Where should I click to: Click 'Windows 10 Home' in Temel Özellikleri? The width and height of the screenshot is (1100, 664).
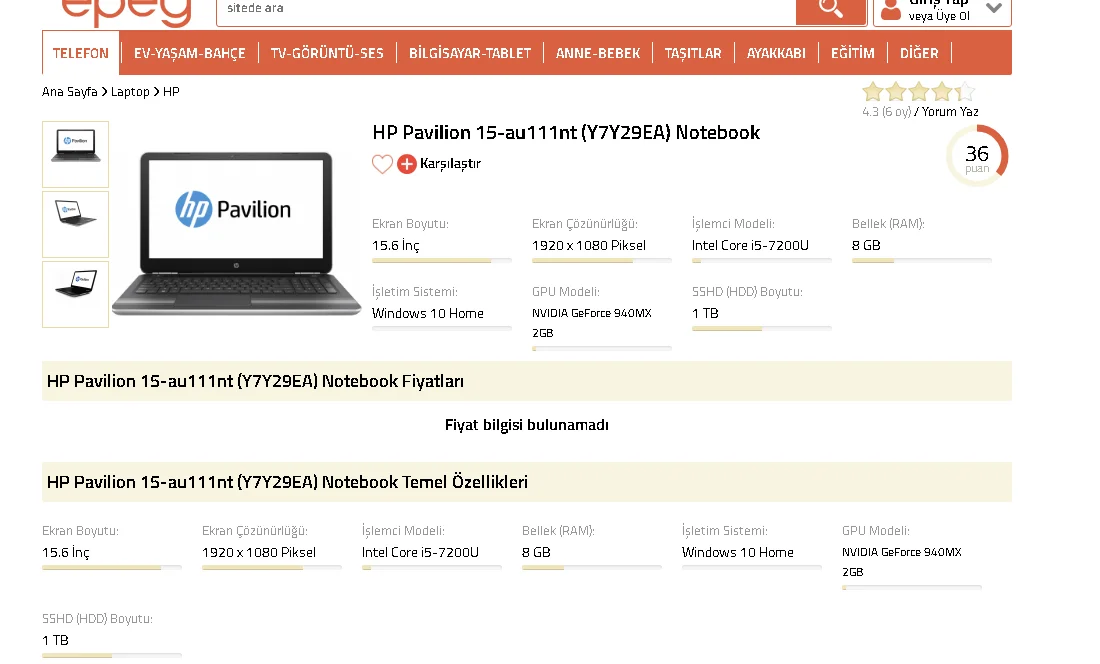tap(737, 553)
